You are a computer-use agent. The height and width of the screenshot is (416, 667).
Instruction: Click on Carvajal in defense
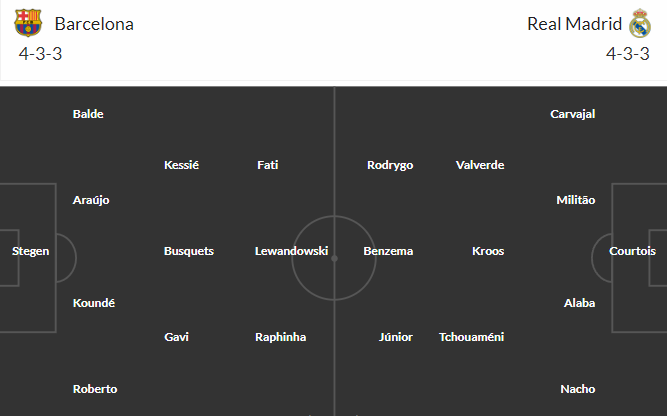573,114
